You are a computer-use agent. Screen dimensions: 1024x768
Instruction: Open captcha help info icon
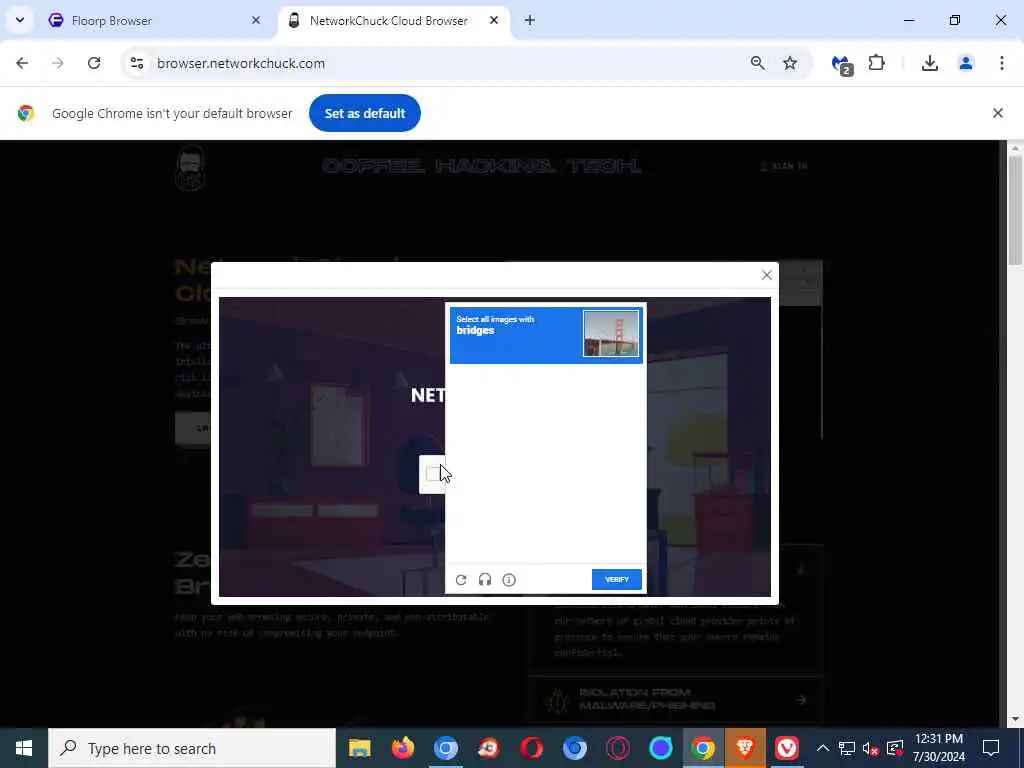pos(509,580)
